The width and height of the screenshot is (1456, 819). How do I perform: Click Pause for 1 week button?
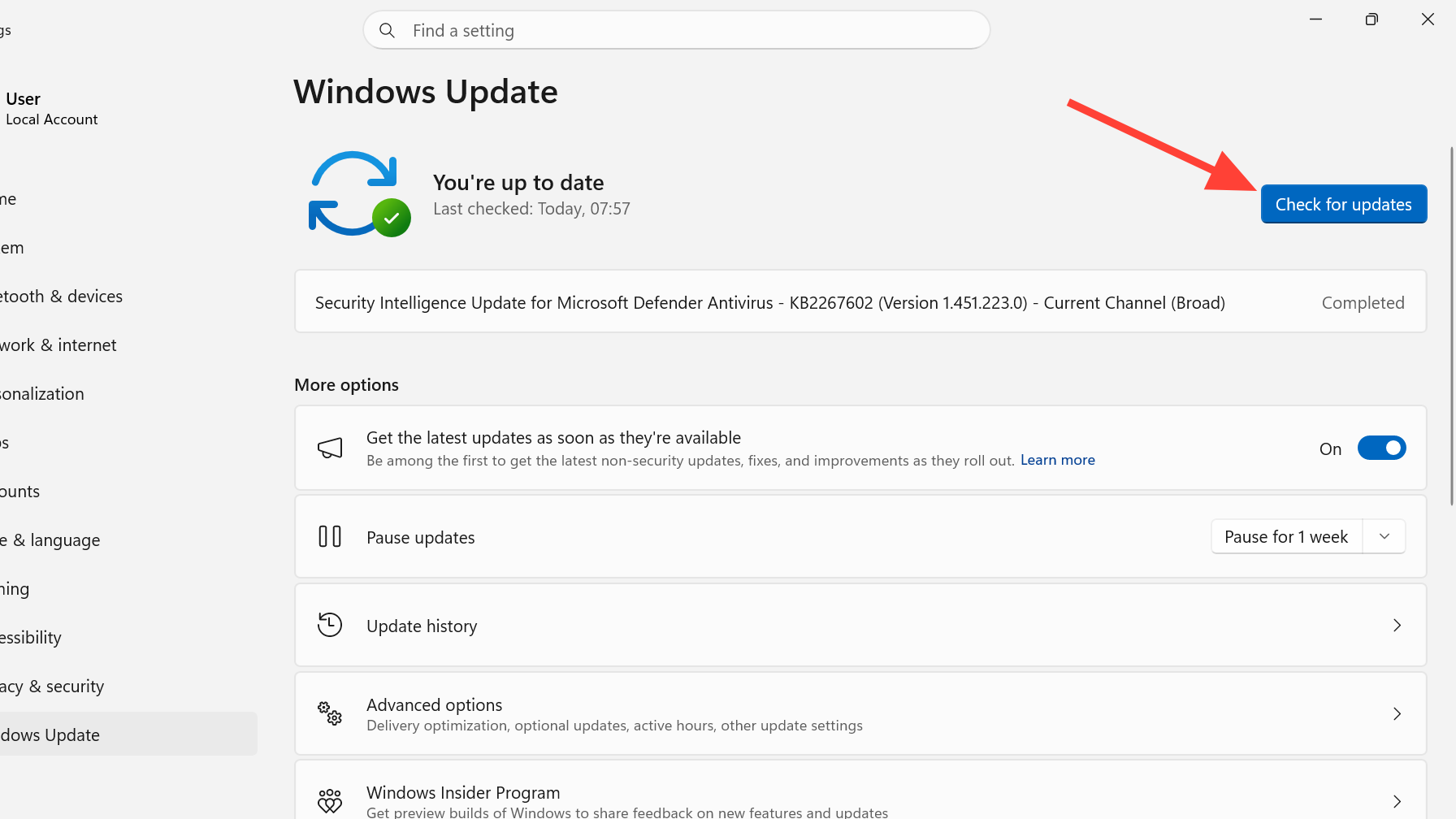1286,536
